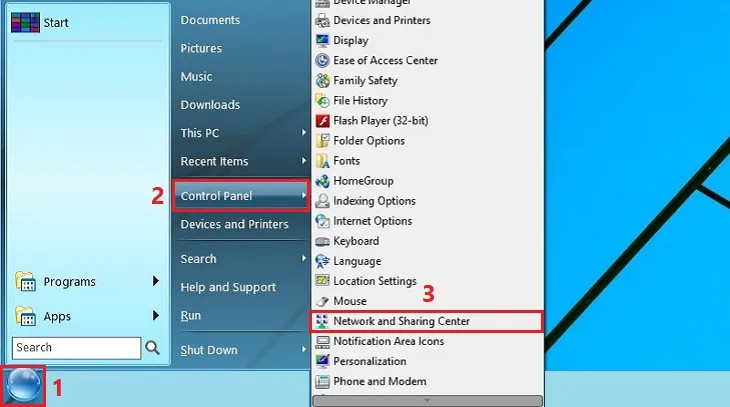Open Indexing Options text entry

click(x=374, y=201)
